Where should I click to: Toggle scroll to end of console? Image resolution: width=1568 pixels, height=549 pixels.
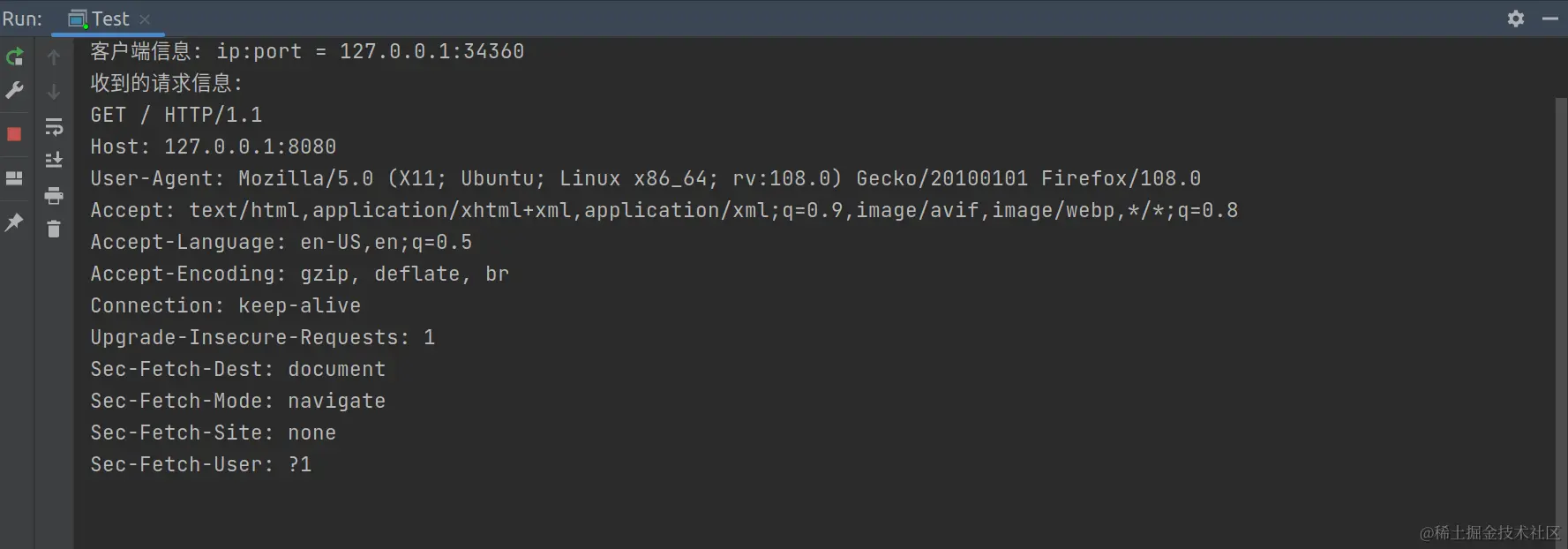pyautogui.click(x=54, y=160)
